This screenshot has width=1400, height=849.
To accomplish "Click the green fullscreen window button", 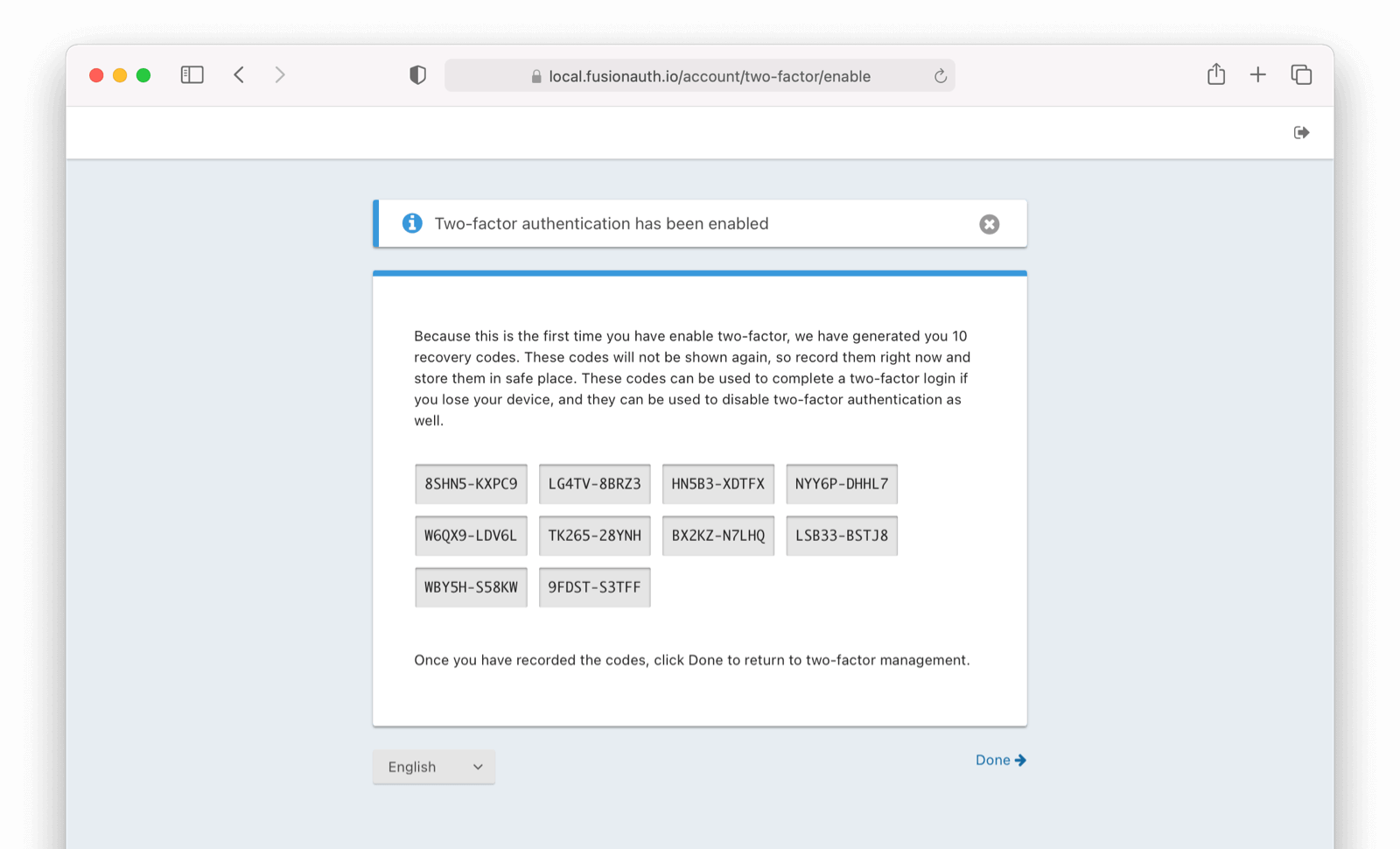I will click(143, 75).
